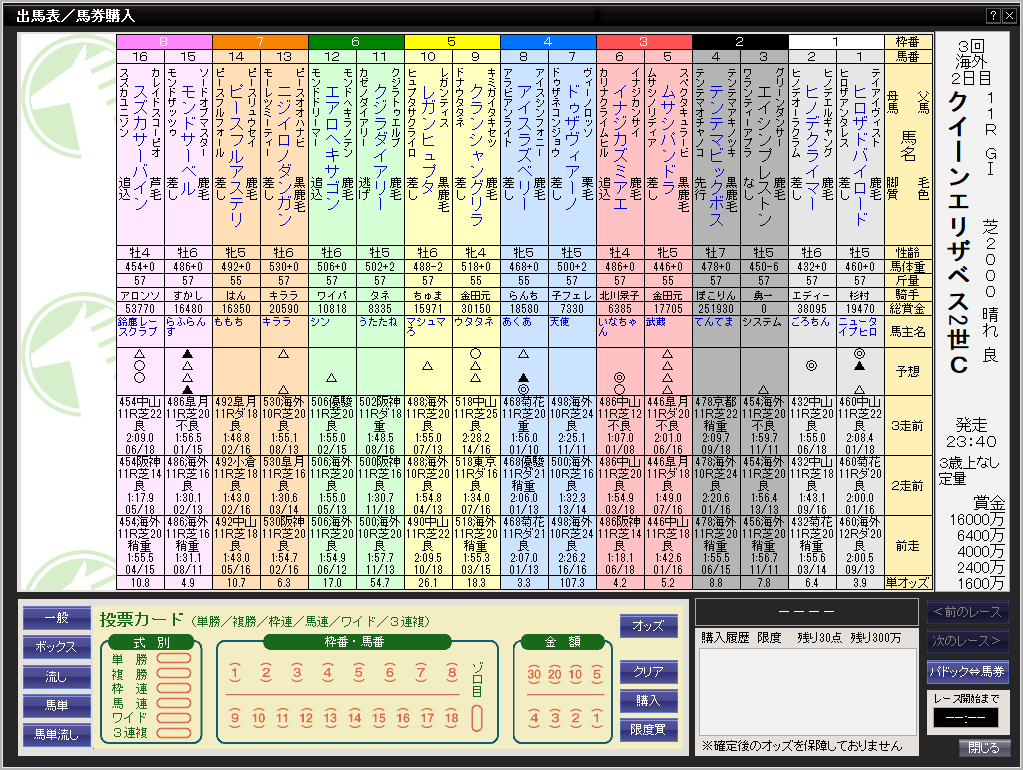Image resolution: width=1023 pixels, height=770 pixels.
Task: Click the pink frame 8 header
Action: tap(164, 42)
